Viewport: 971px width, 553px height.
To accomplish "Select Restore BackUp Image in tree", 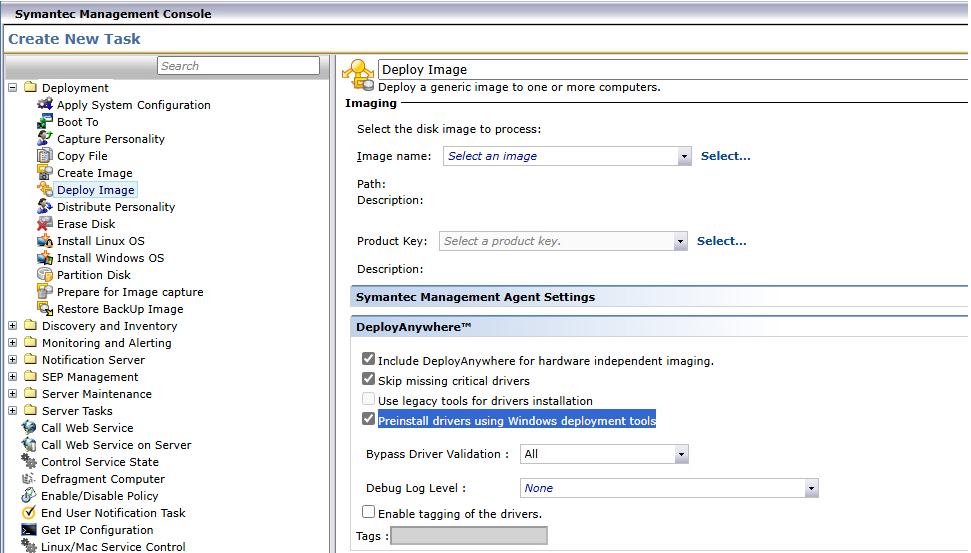I will (x=120, y=309).
